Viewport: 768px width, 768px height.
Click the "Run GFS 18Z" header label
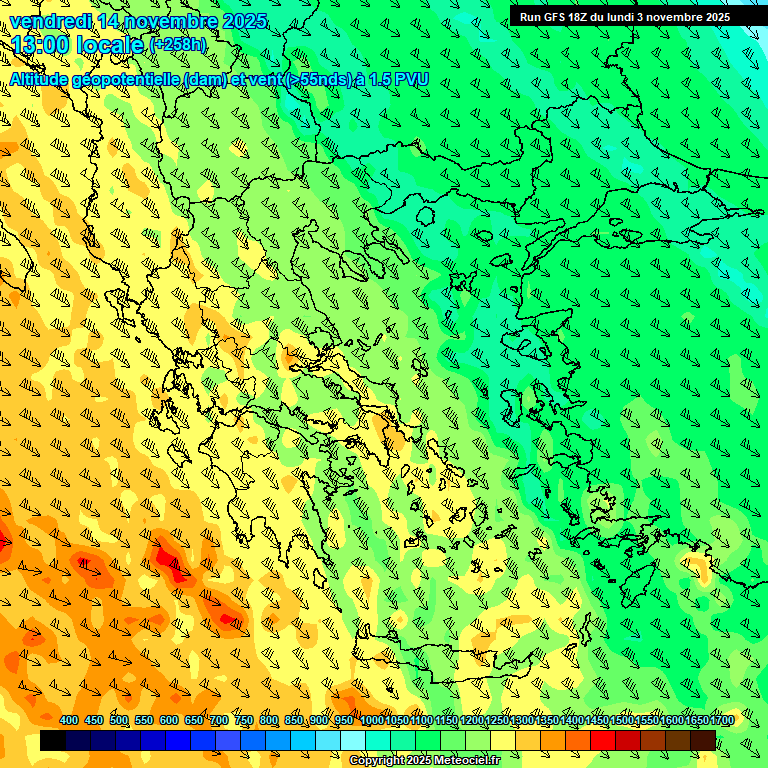624,17
